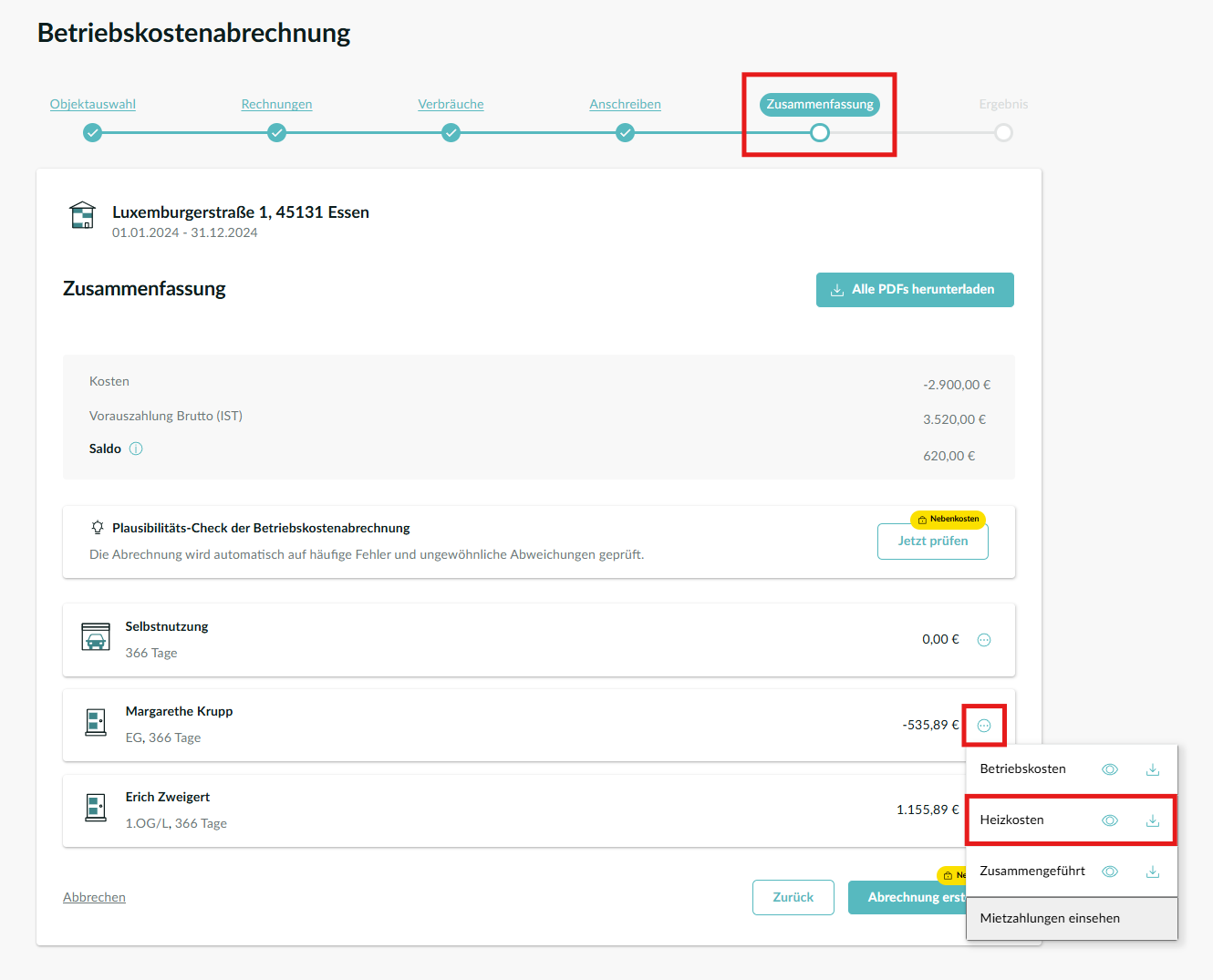Screen dimensions: 1213x980
Task: Preview Zusammengeführt using the eye icon
Action: pyautogui.click(x=1109, y=872)
